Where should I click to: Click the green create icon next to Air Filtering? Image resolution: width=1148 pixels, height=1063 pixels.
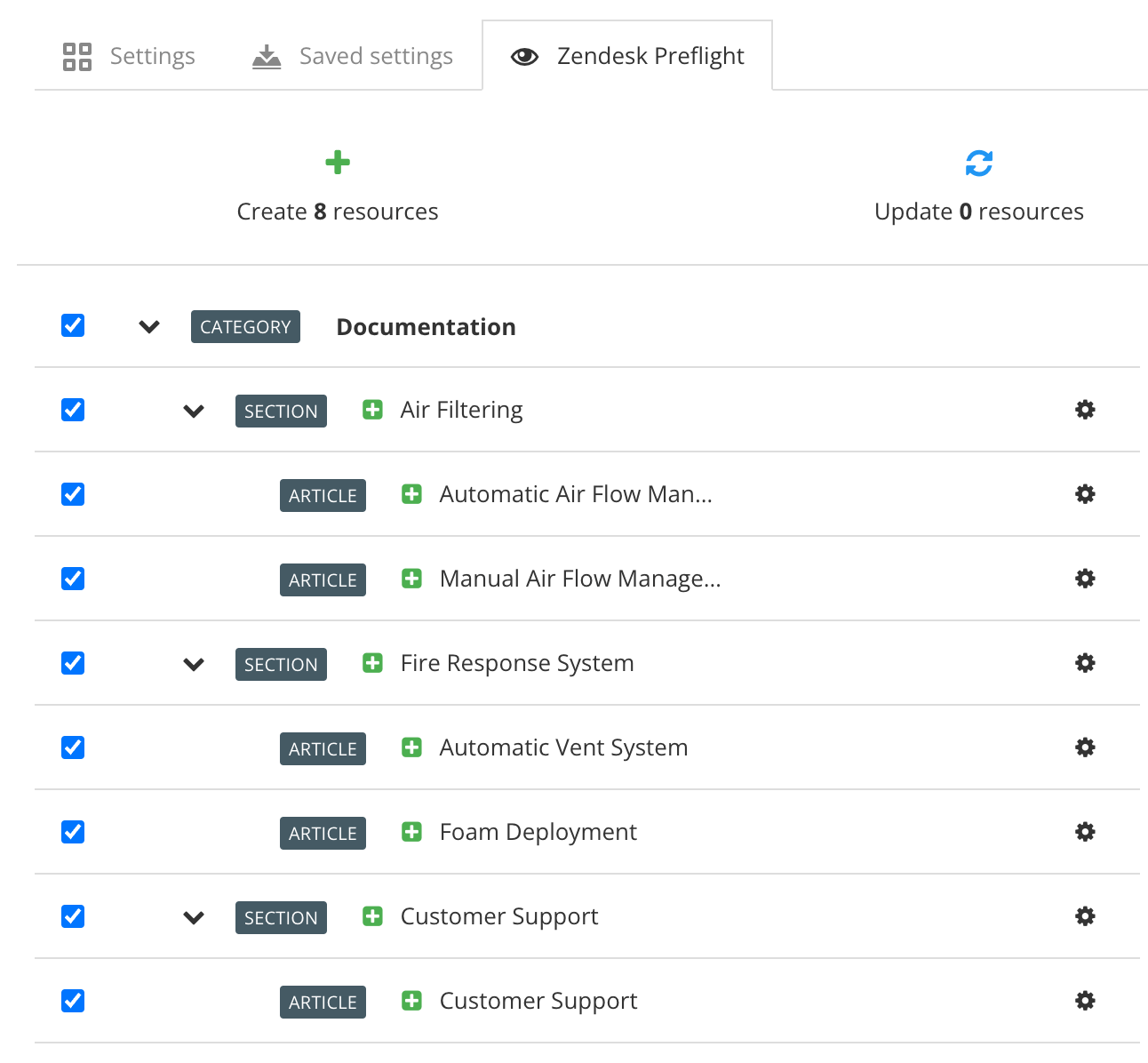point(371,410)
